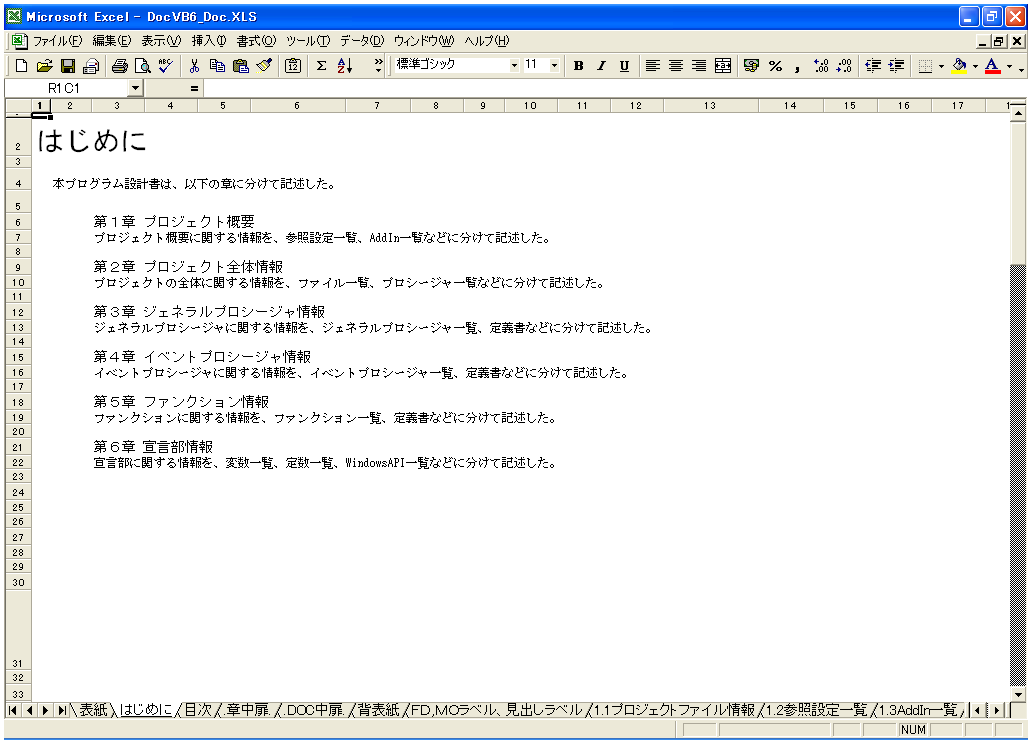This screenshot has width=1030, height=740.
Task: Expand the Name Box dropdown arrow
Action: pos(135,88)
